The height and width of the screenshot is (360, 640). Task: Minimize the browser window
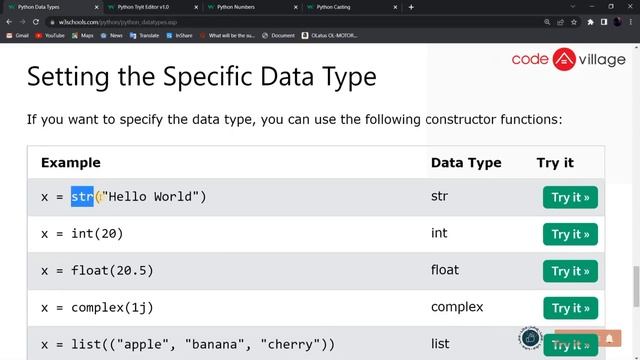pyautogui.click(x=592, y=7)
